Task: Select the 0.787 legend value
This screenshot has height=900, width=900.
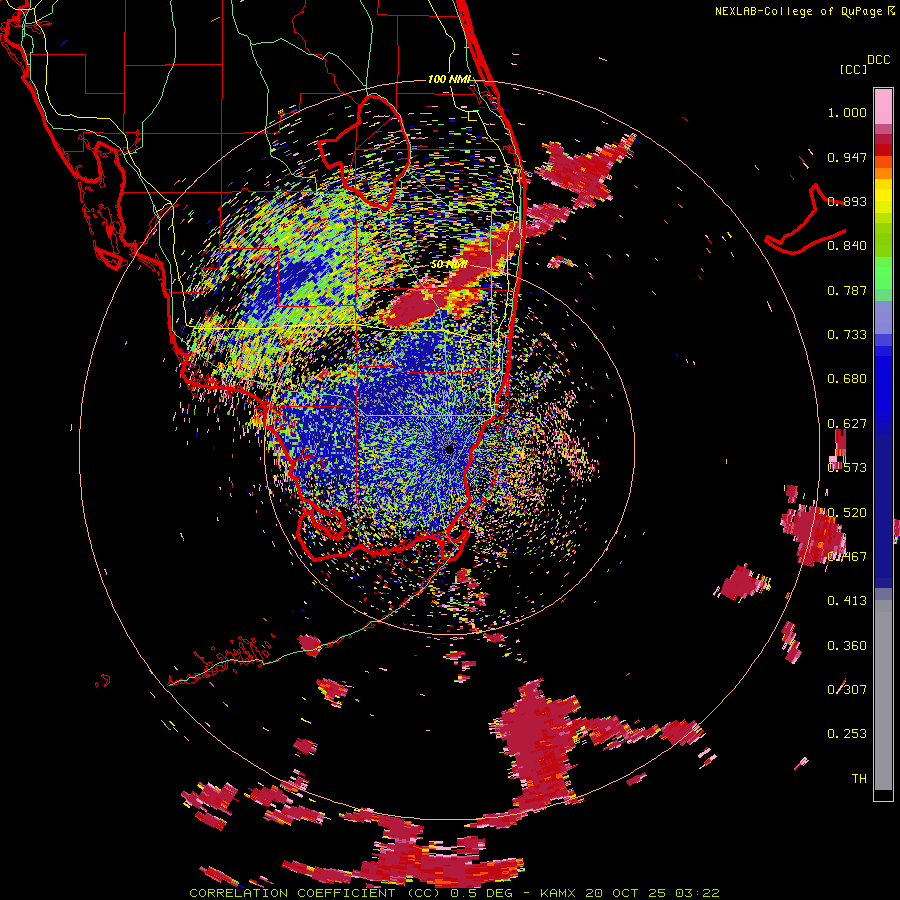Action: (x=847, y=290)
